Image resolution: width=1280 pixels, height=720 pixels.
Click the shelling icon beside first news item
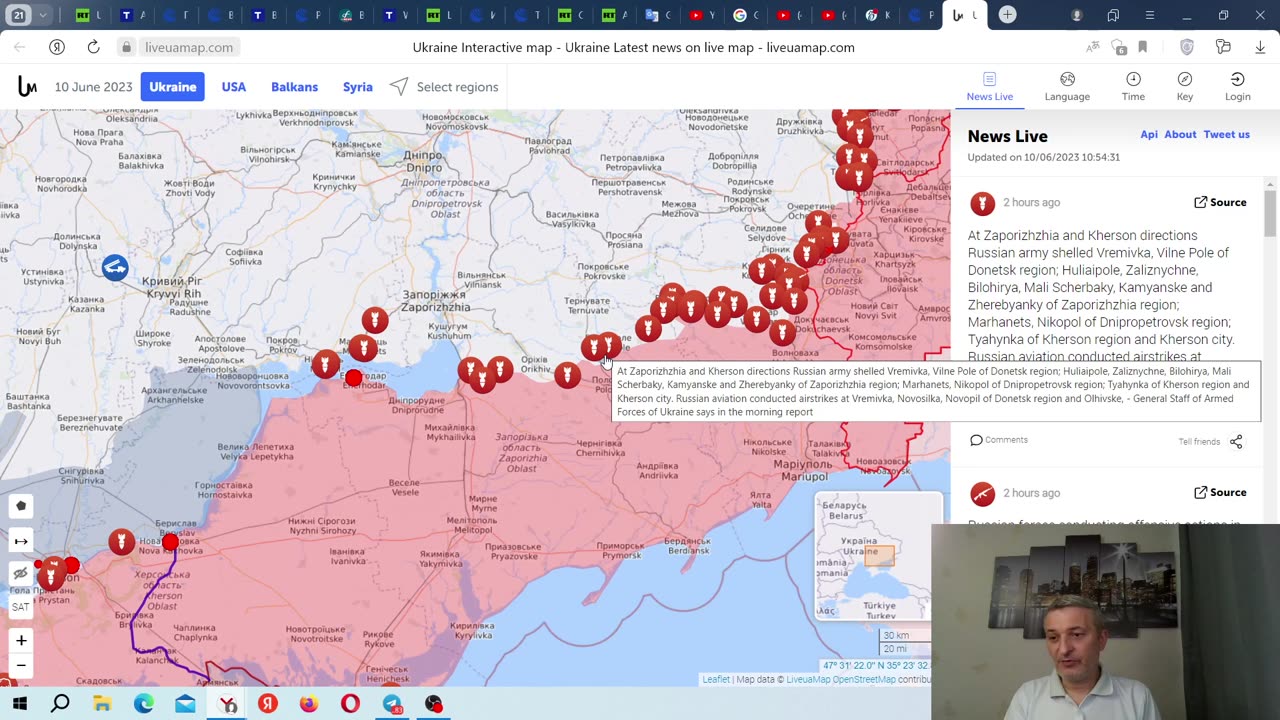(983, 204)
